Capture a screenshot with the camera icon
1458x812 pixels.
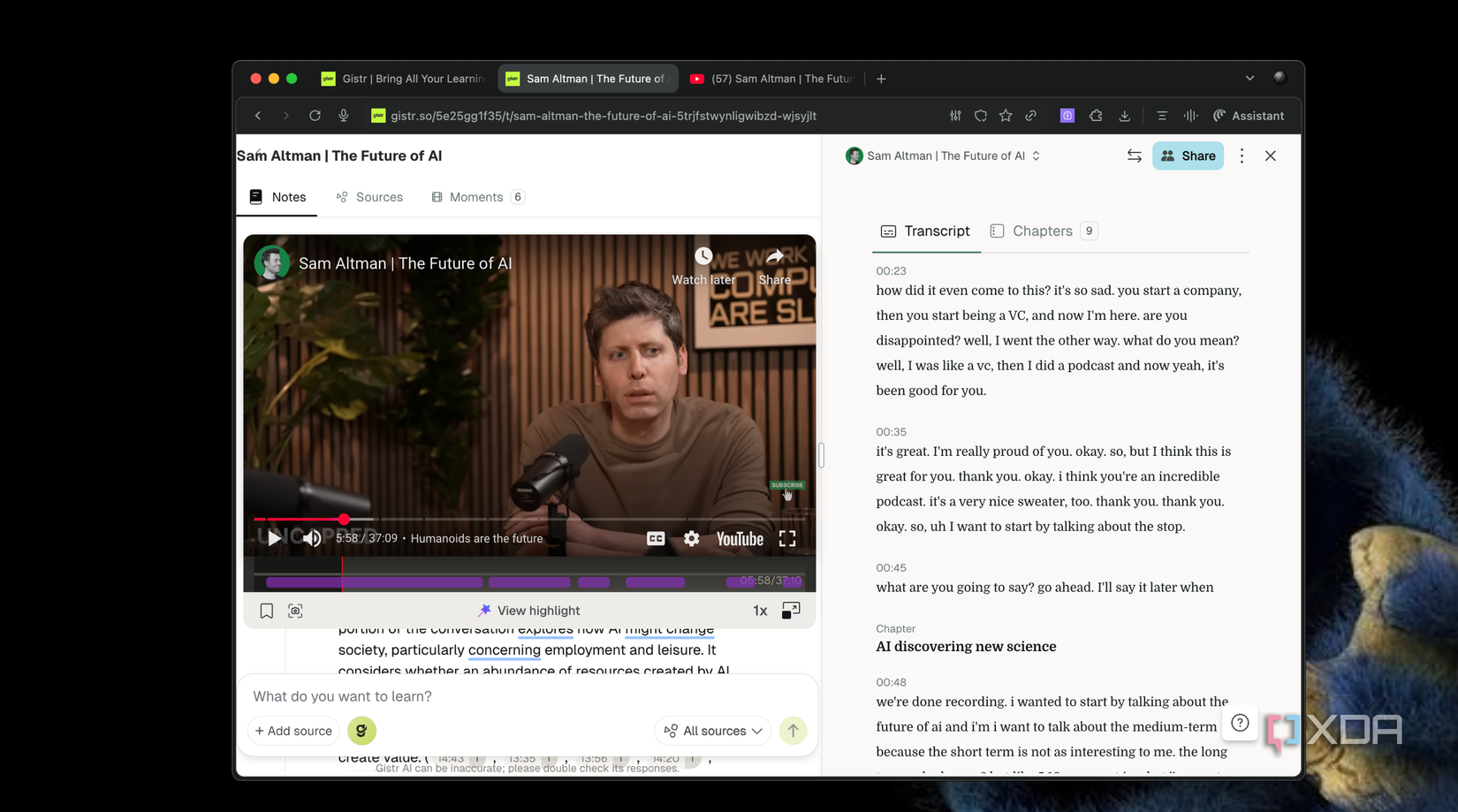click(x=295, y=611)
